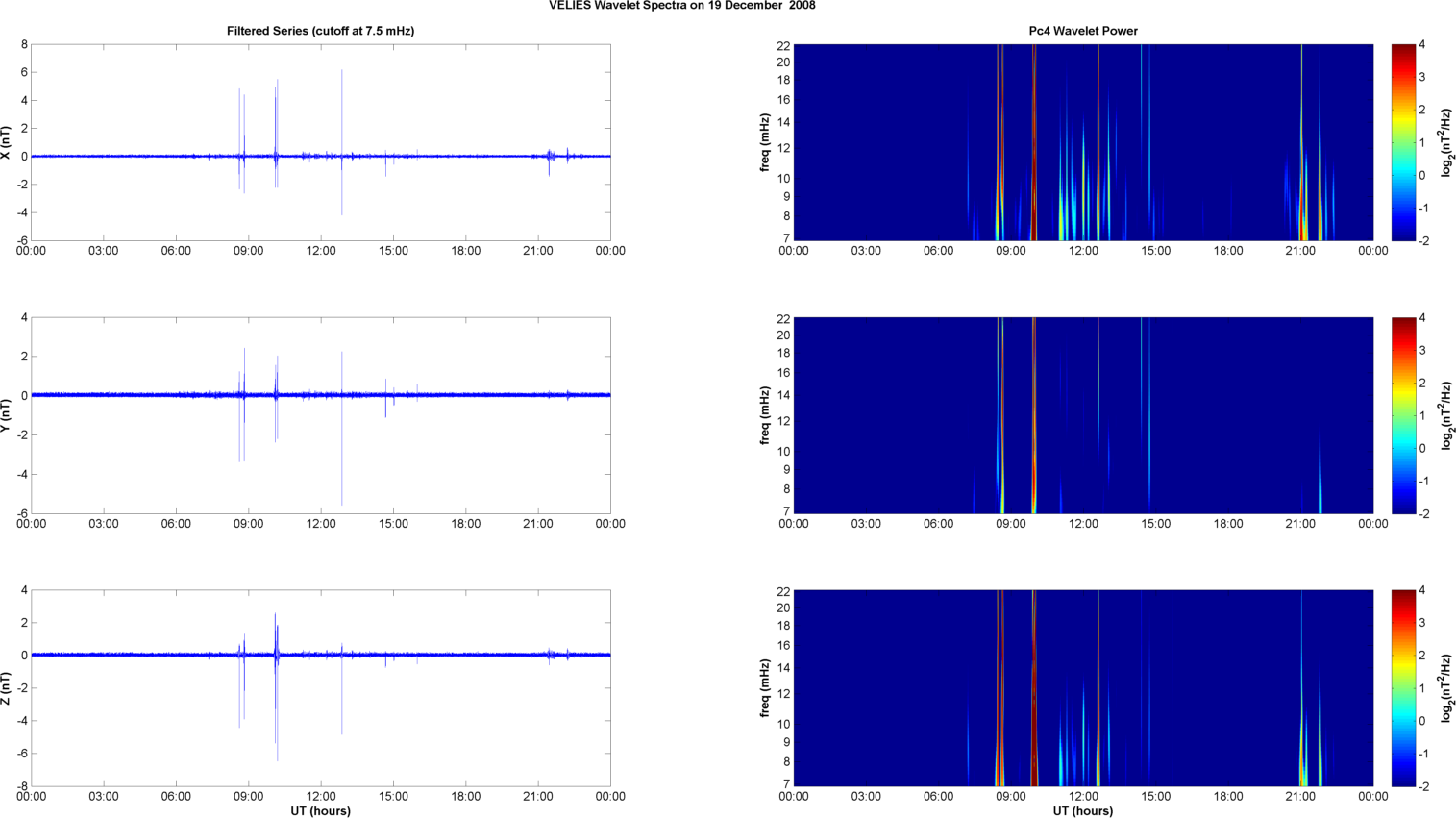Click freq (mHz) label of bottom wavelet plot
This screenshot has width=1456, height=818.
pyautogui.click(x=765, y=688)
